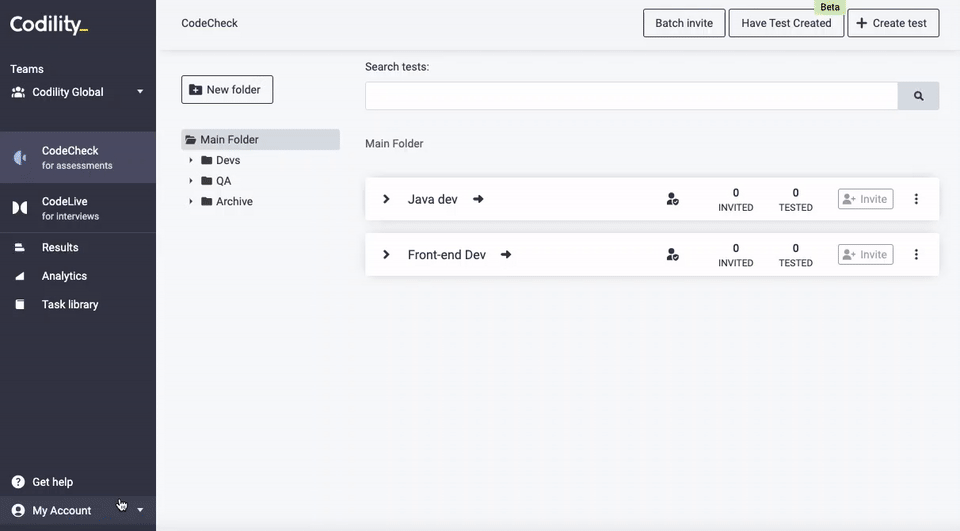Screen dimensions: 960x531
Task: Click the arrow icon next to Front-end Dev
Action: tap(506, 255)
